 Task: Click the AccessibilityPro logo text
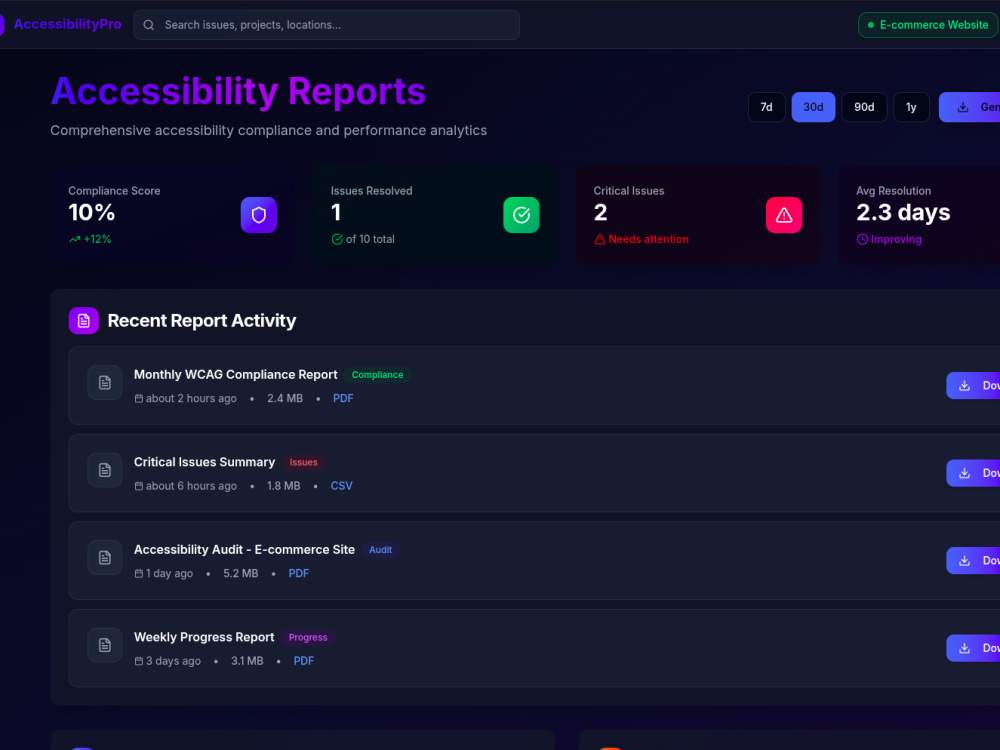click(x=67, y=24)
